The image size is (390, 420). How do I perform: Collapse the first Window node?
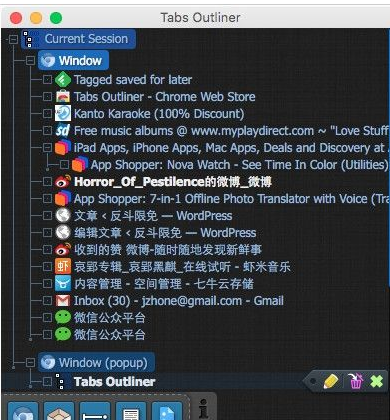30,61
